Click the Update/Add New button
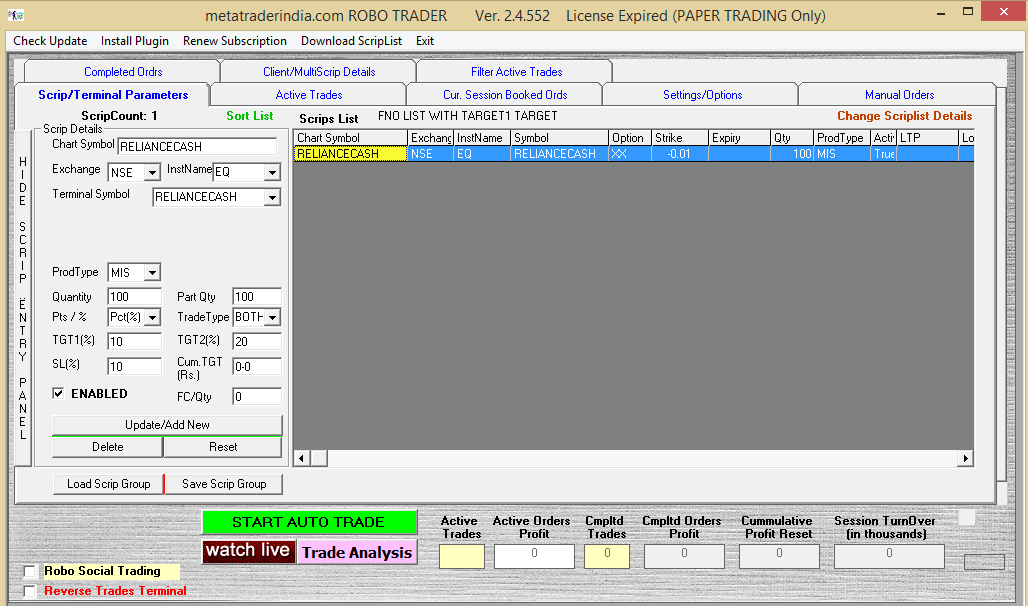Viewport: 1028px width, 606px height. [x=167, y=425]
